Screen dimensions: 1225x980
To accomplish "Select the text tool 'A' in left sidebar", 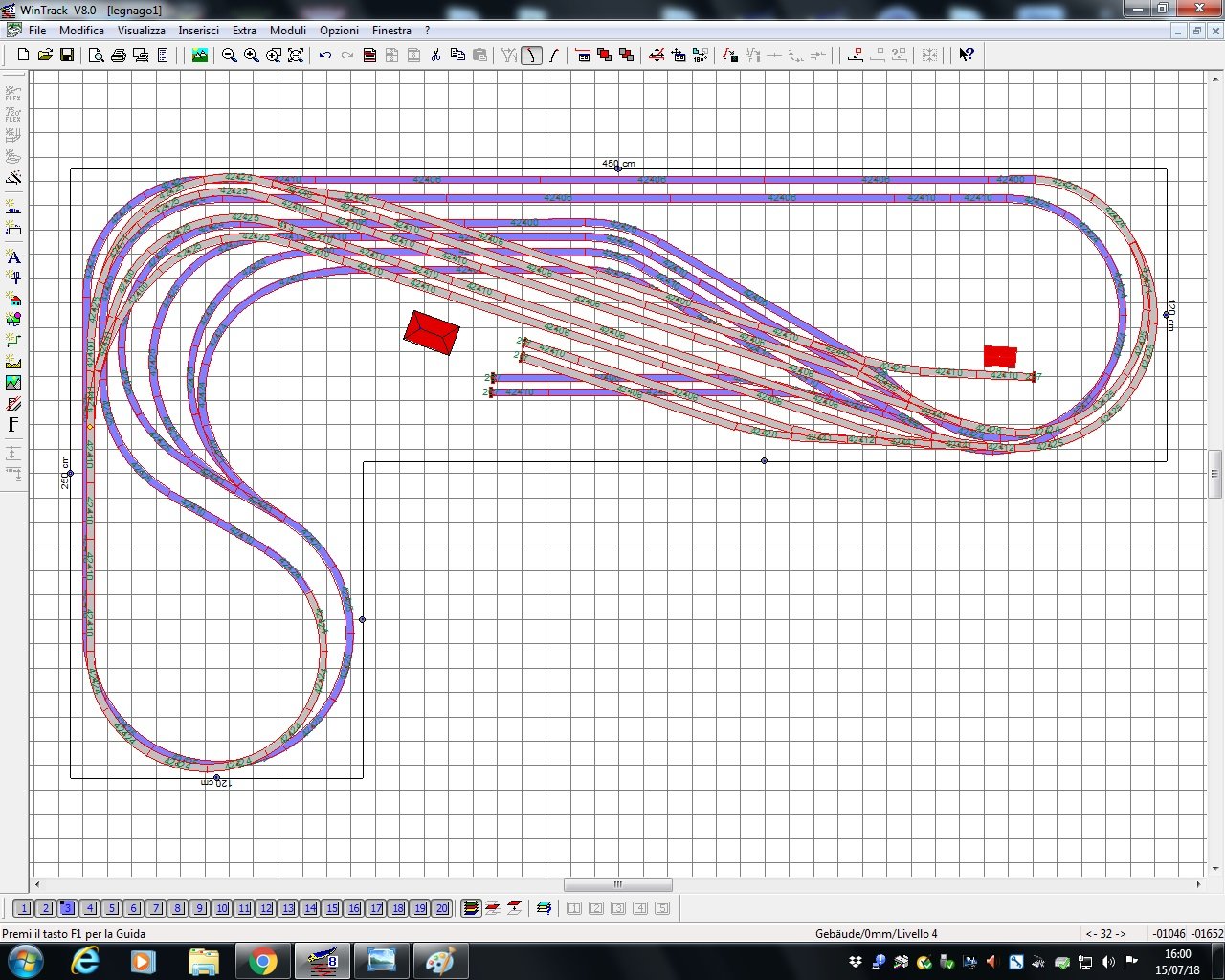I will click(13, 256).
